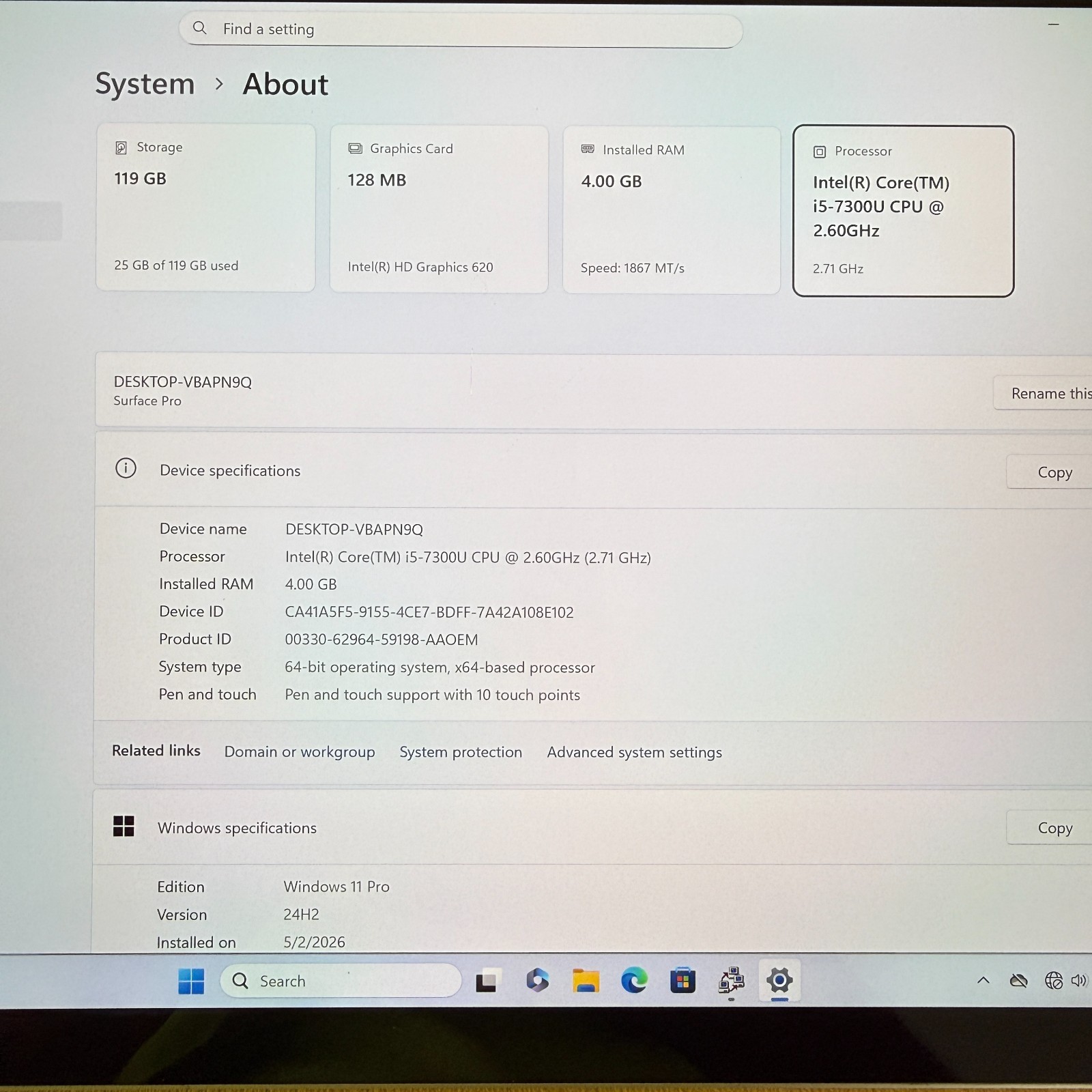This screenshot has height=1092, width=1092.
Task: Launch Copilot from the taskbar
Action: (537, 981)
